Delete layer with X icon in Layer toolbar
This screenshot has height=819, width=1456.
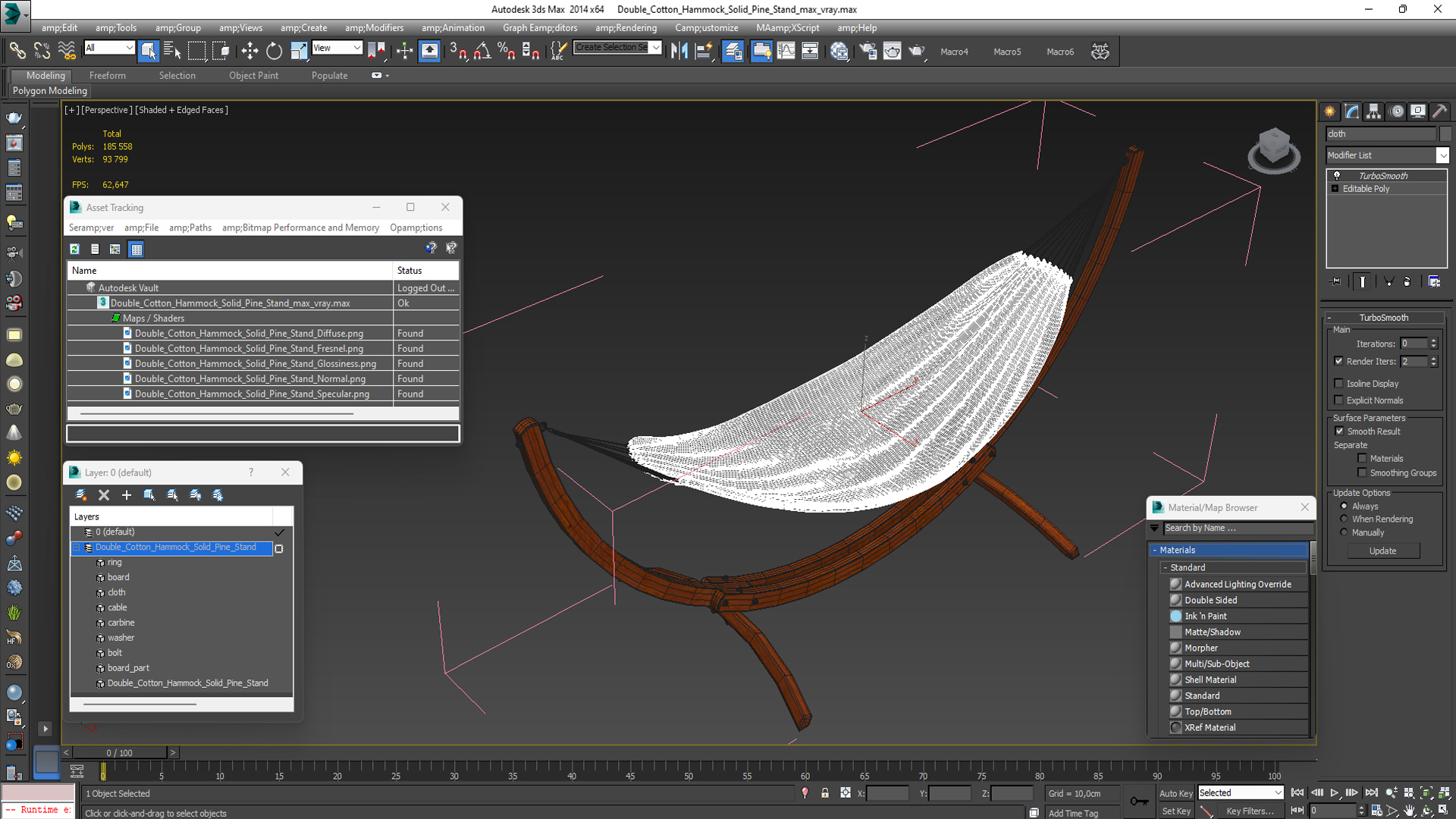tap(104, 495)
